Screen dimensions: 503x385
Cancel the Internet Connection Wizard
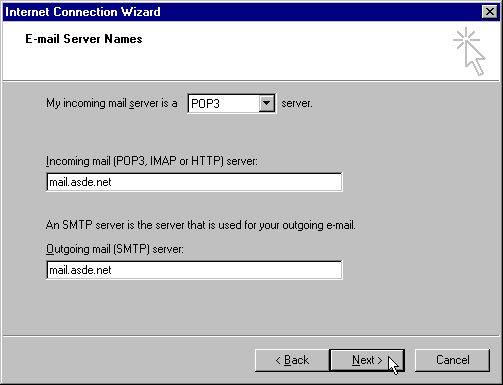coord(452,360)
